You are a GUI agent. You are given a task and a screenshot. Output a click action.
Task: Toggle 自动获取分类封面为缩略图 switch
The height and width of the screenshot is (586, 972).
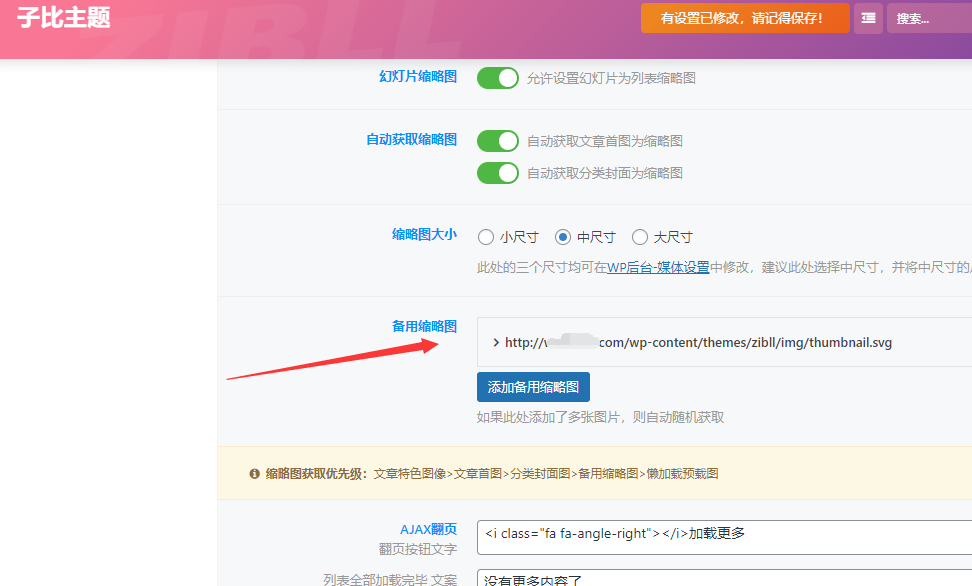(498, 173)
